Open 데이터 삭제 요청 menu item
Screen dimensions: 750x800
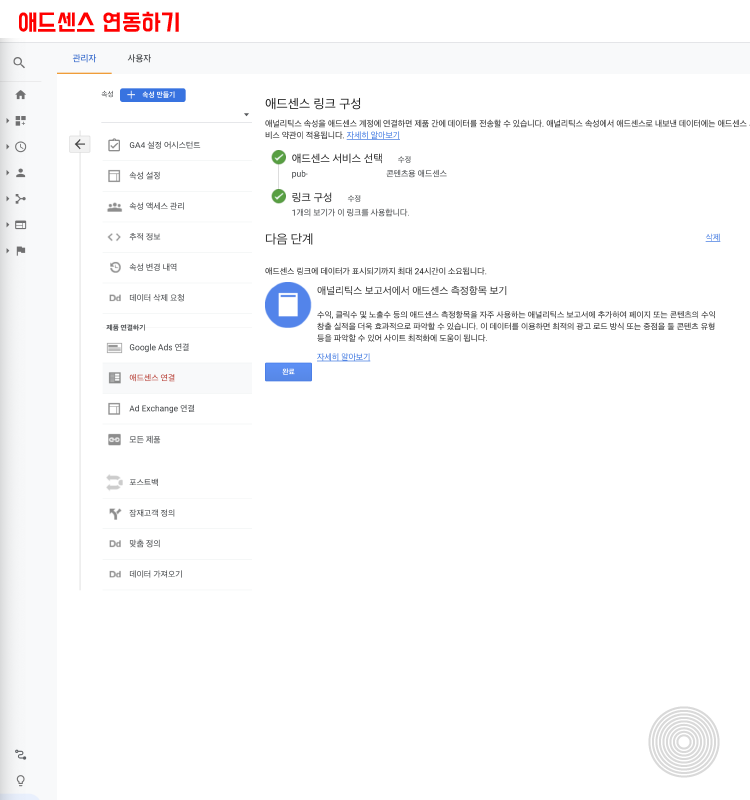[x=177, y=298]
